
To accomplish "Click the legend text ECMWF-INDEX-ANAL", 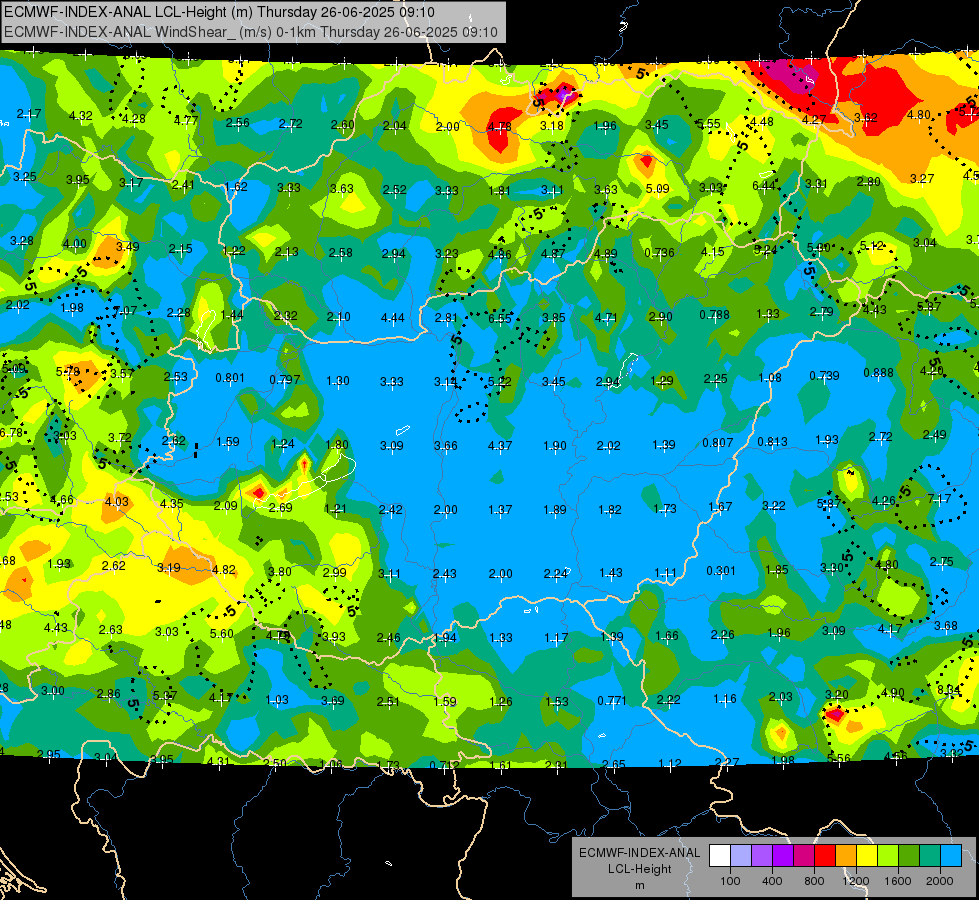I will [x=639, y=853].
